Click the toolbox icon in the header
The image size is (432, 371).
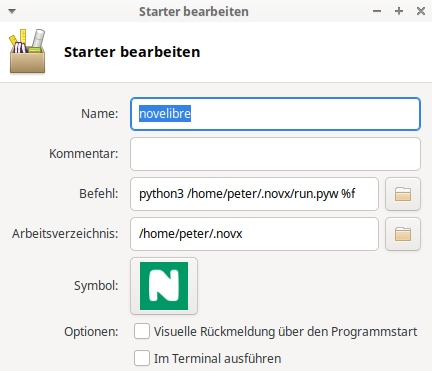point(27,51)
